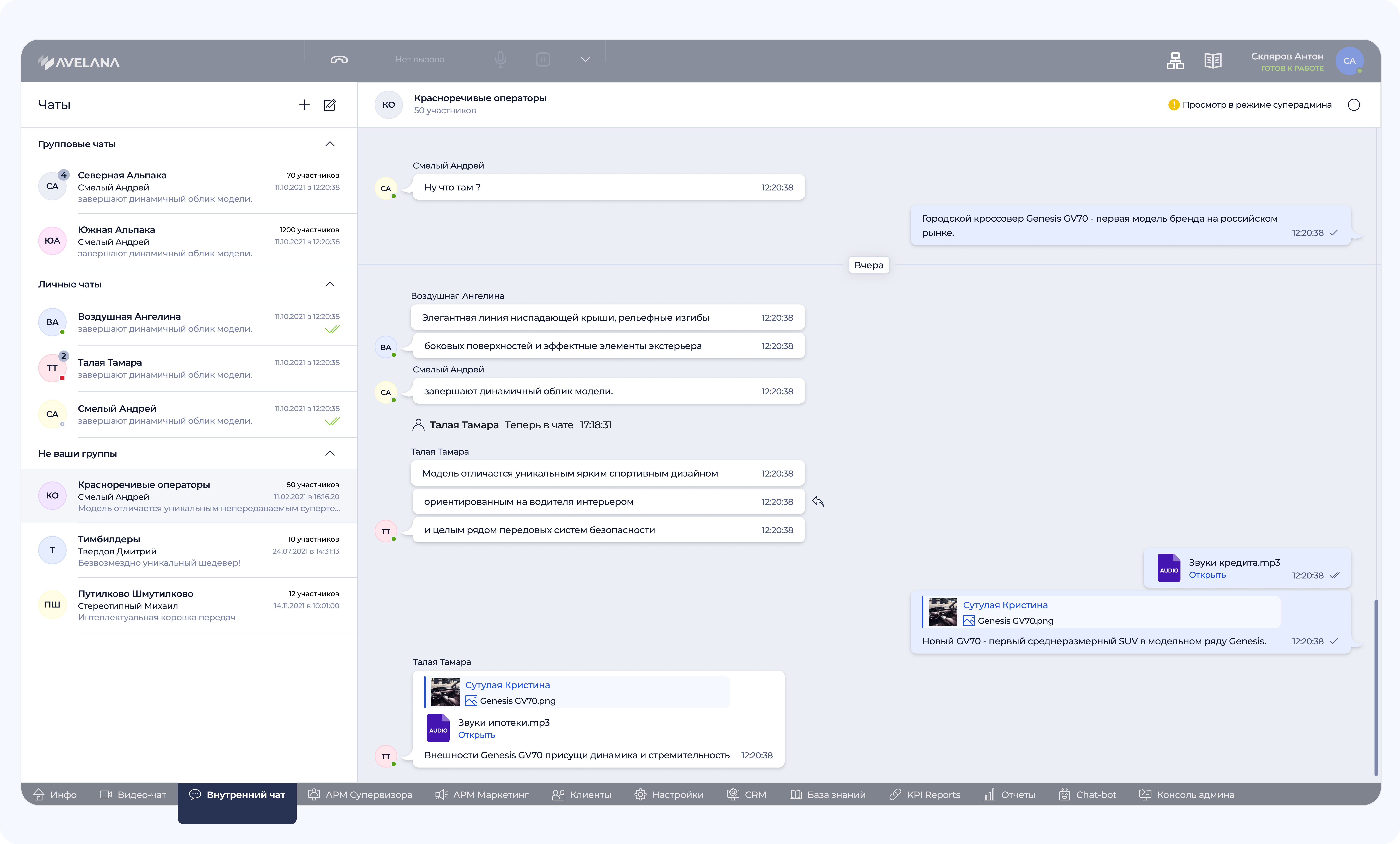The height and width of the screenshot is (844, 1400).
Task: Click the reply arrow beside message
Action: pos(818,501)
